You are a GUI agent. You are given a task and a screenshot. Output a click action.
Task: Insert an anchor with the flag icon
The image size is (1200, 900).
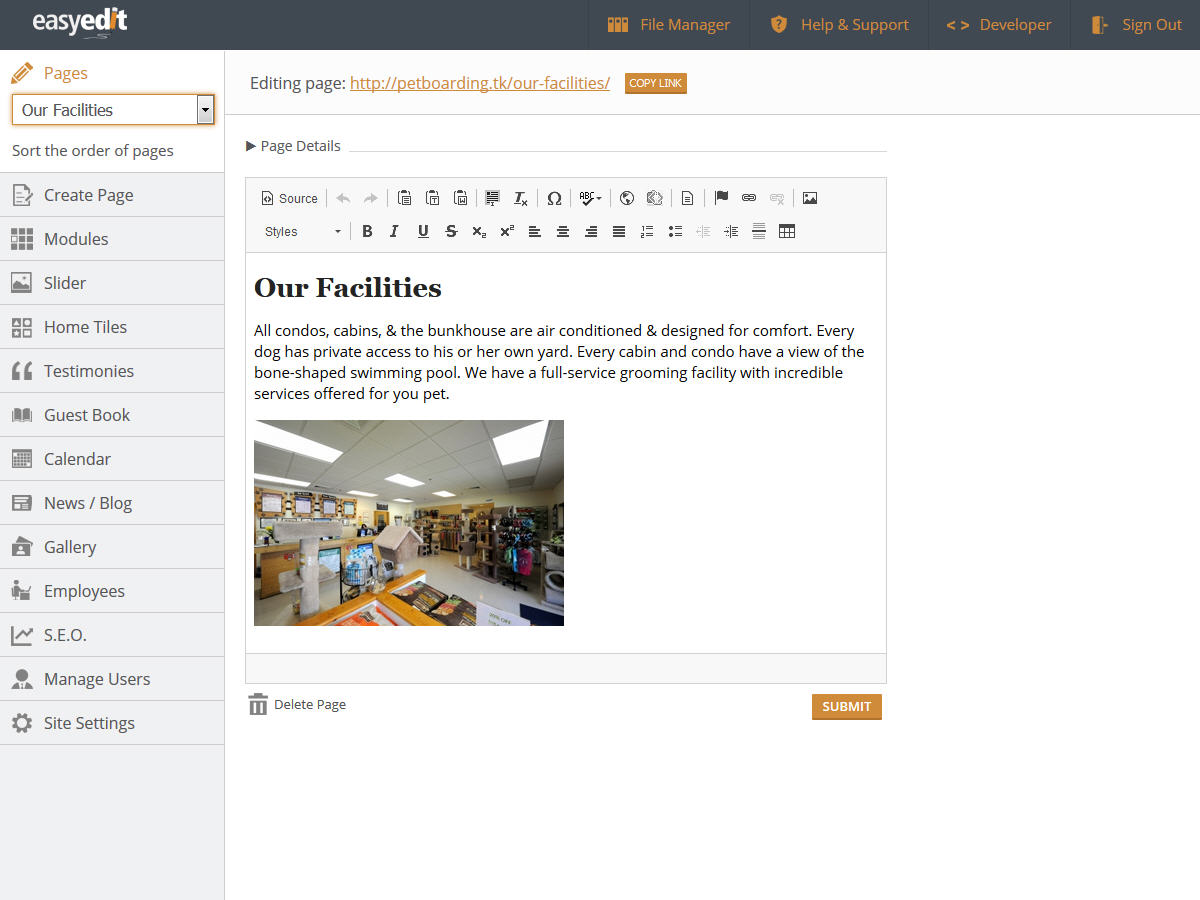721,198
